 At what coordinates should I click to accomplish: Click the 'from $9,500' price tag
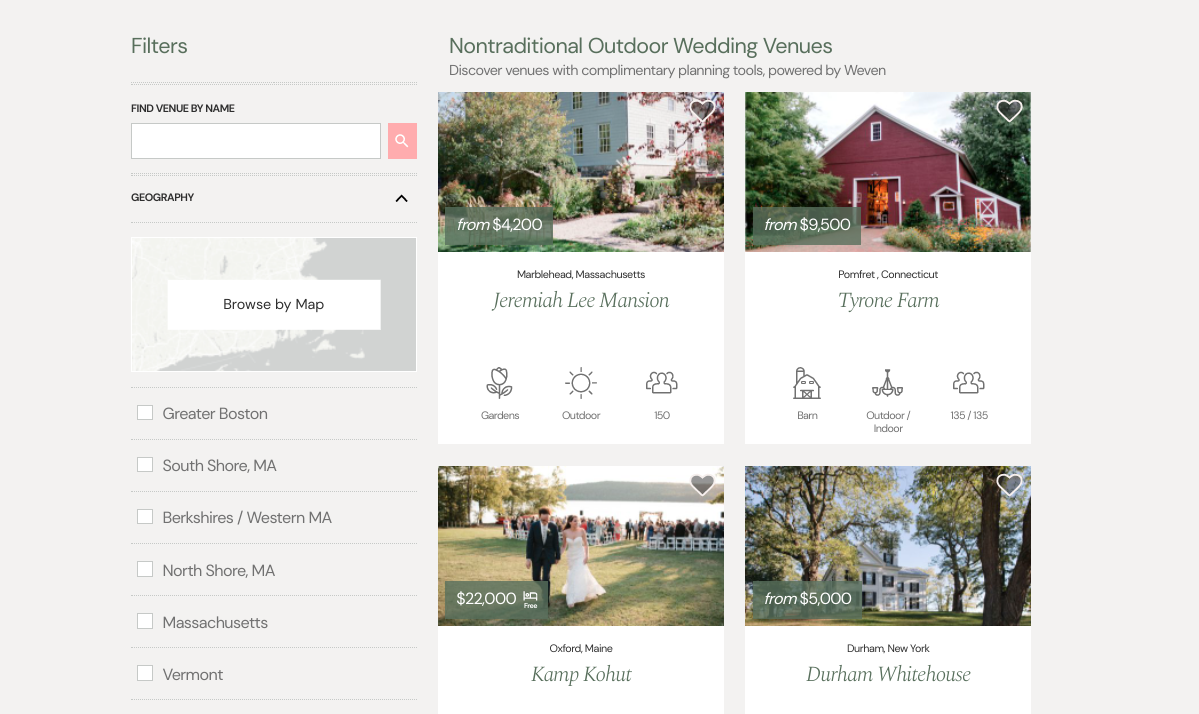[807, 226]
